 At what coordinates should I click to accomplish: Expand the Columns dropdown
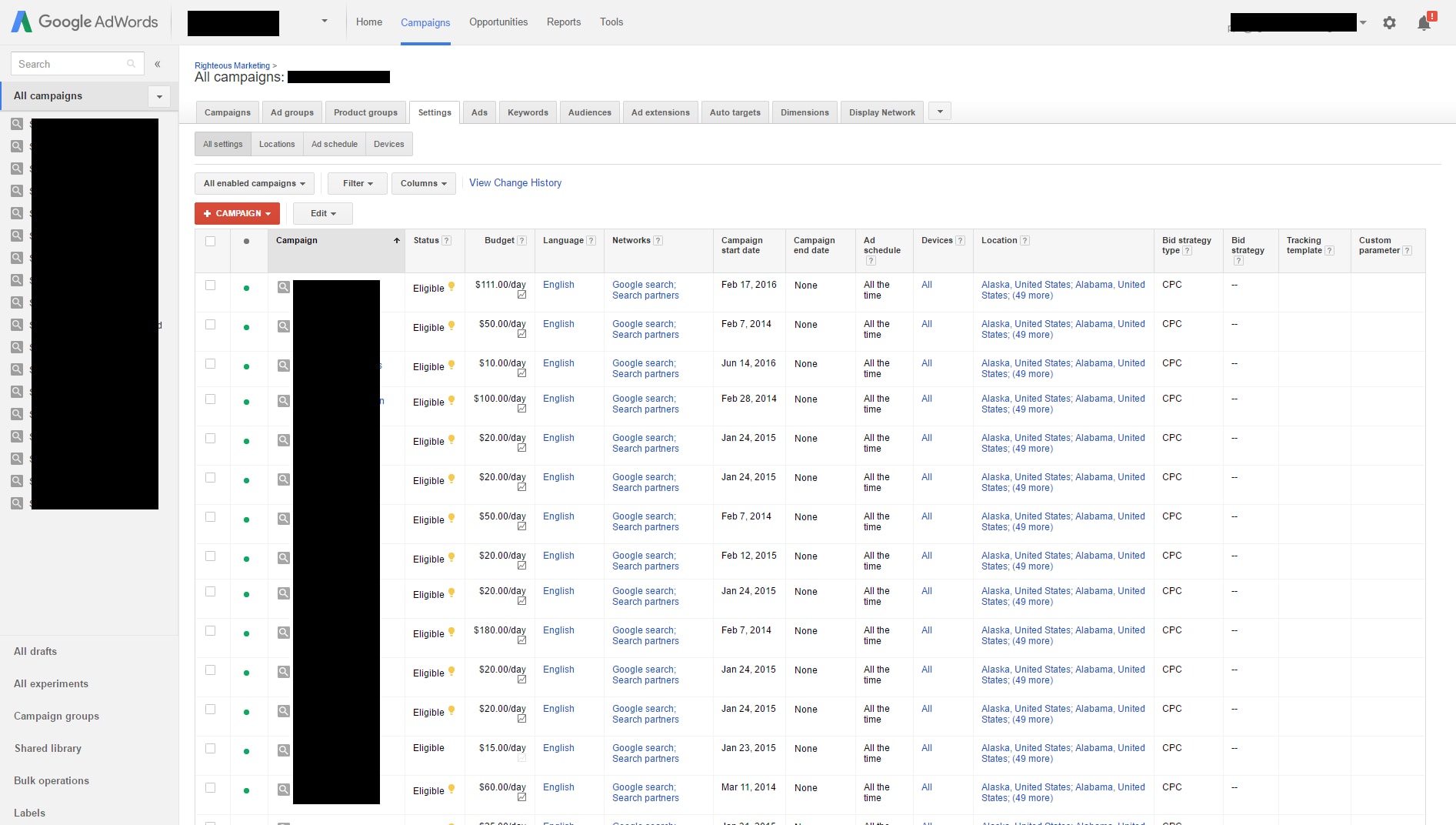click(x=423, y=183)
